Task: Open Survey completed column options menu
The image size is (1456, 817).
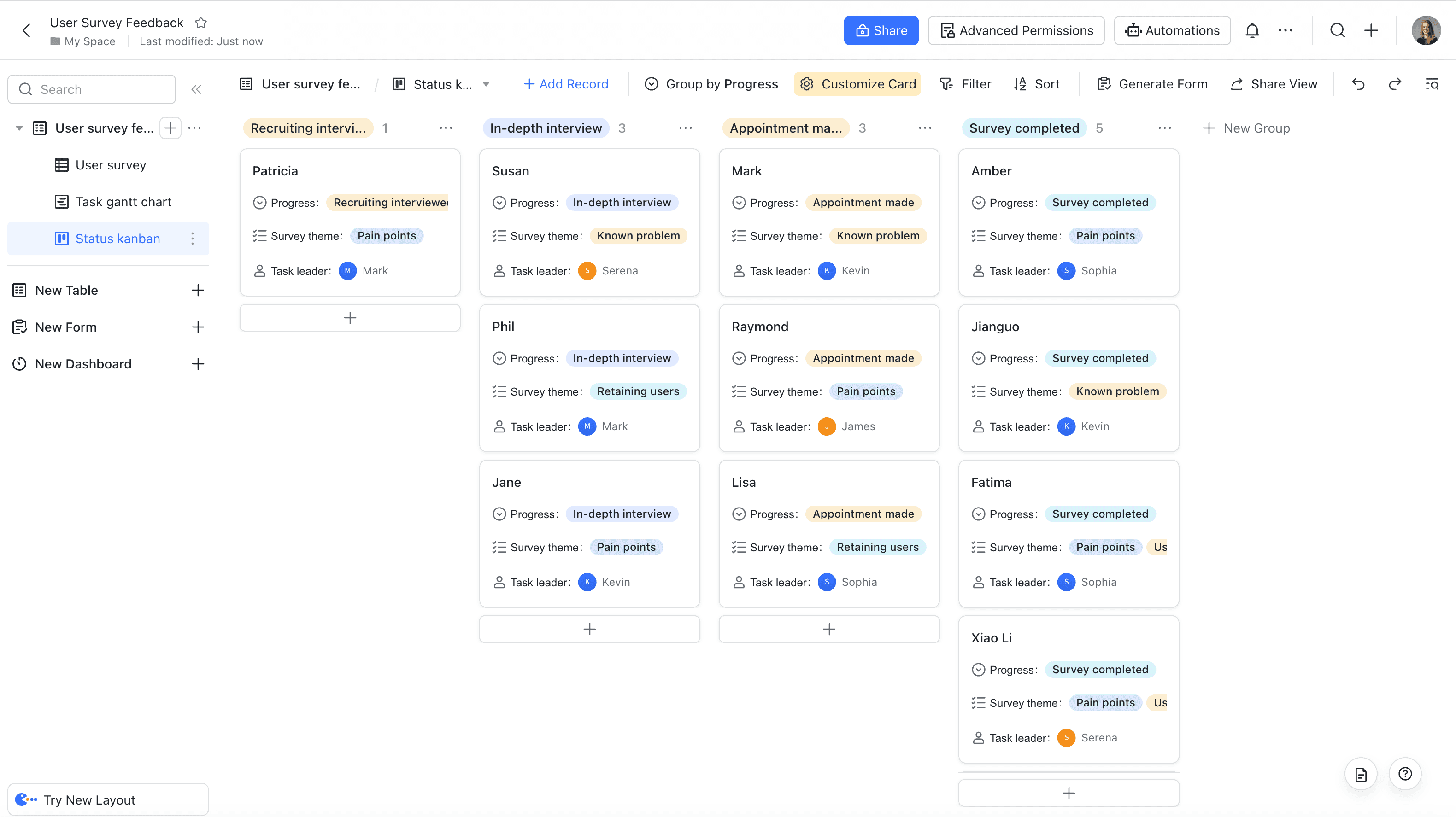Action: pos(1164,128)
